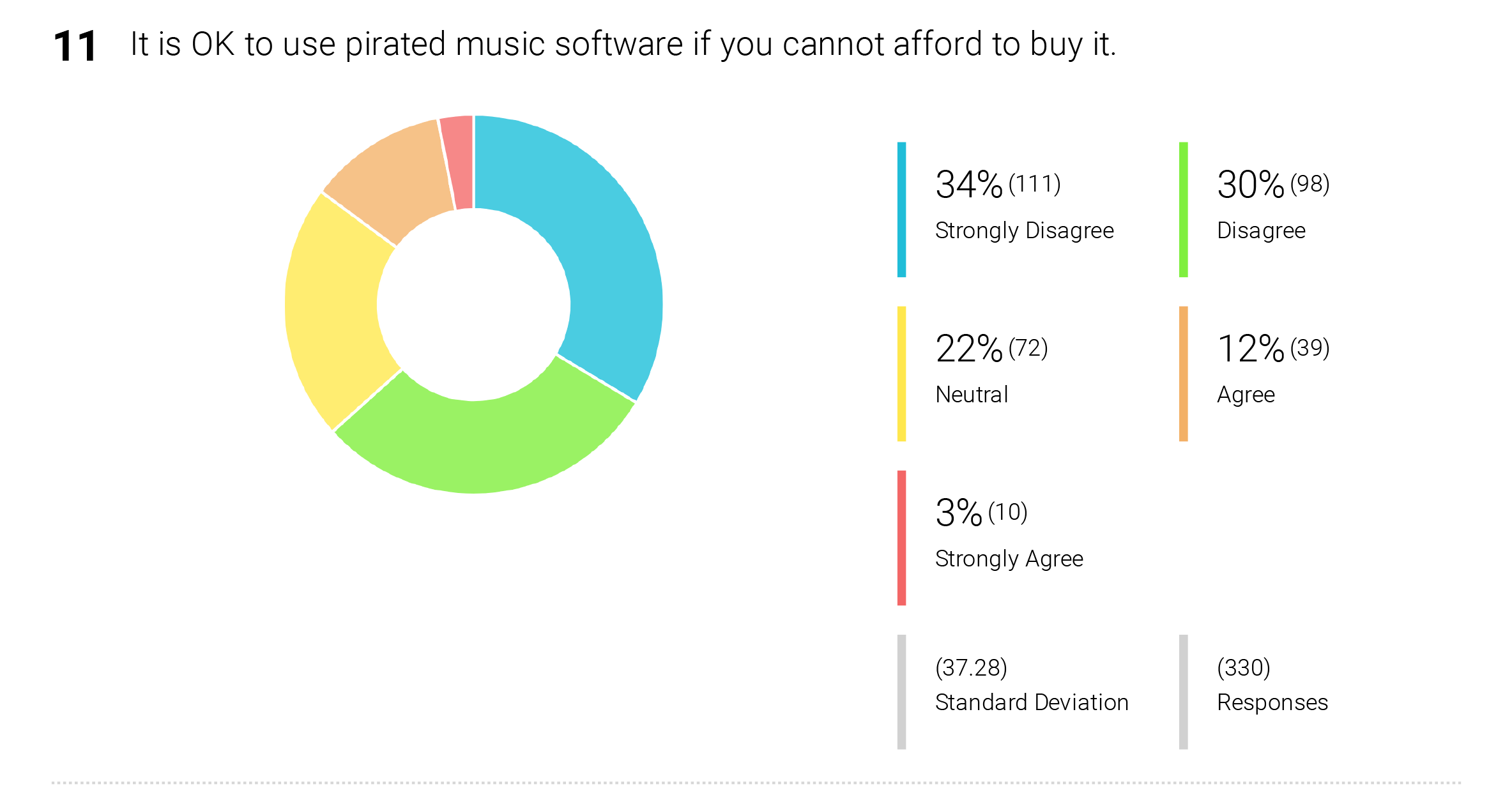Click the 12% Agree percentage
This screenshot has height=811, width=1512.
tap(1251, 349)
